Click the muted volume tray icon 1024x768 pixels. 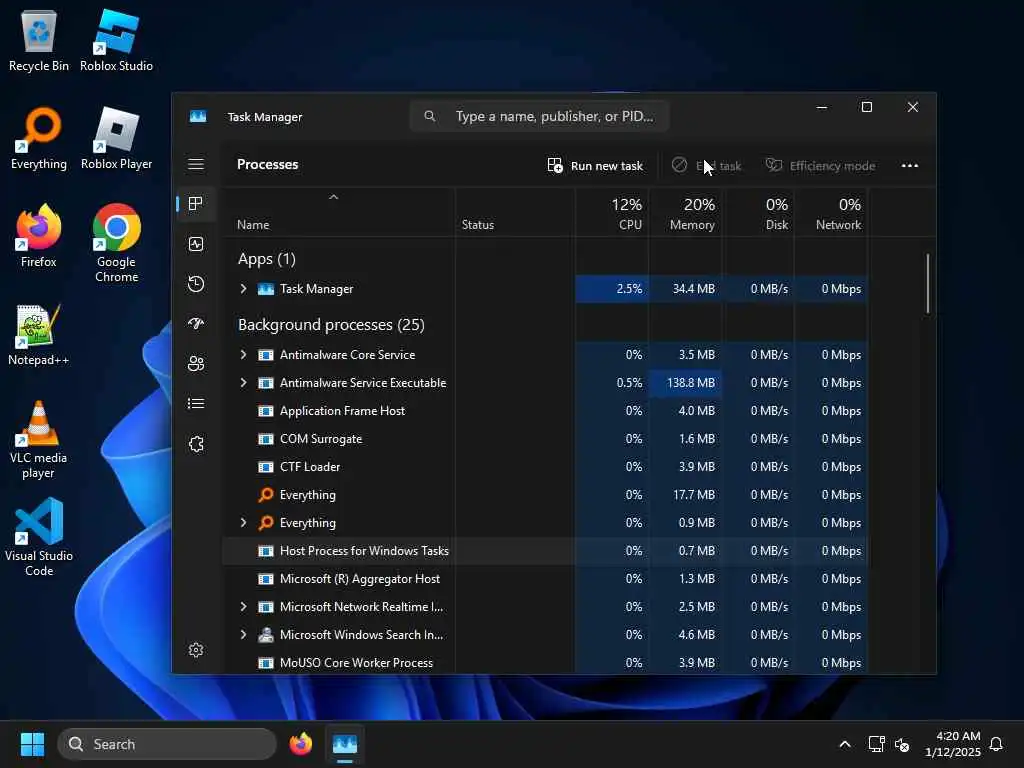[x=903, y=744]
